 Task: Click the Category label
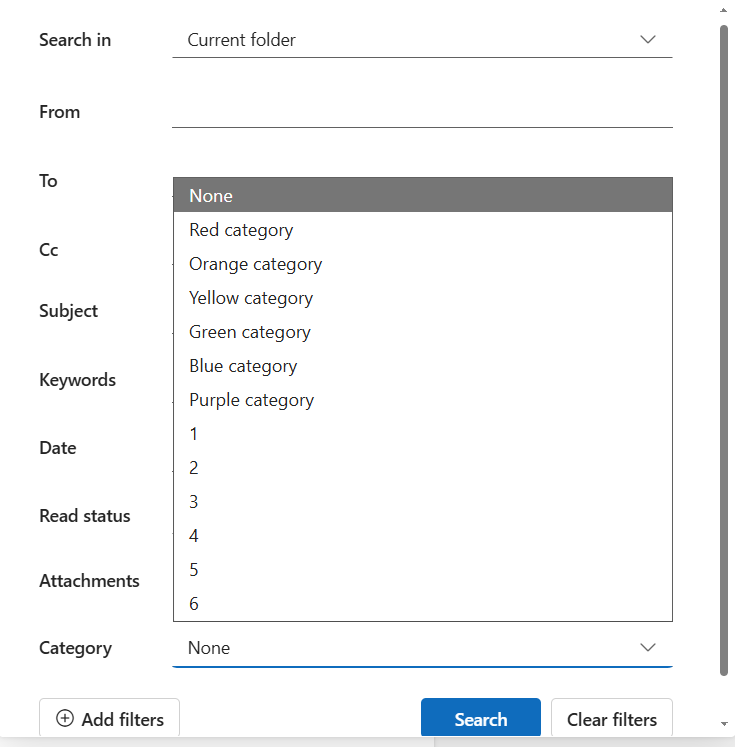(75, 648)
